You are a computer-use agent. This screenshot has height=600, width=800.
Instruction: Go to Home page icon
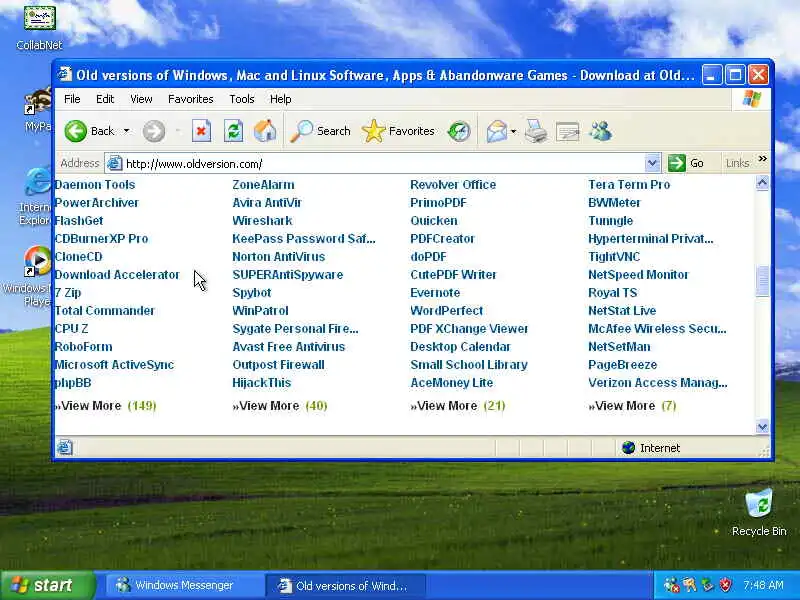265,131
